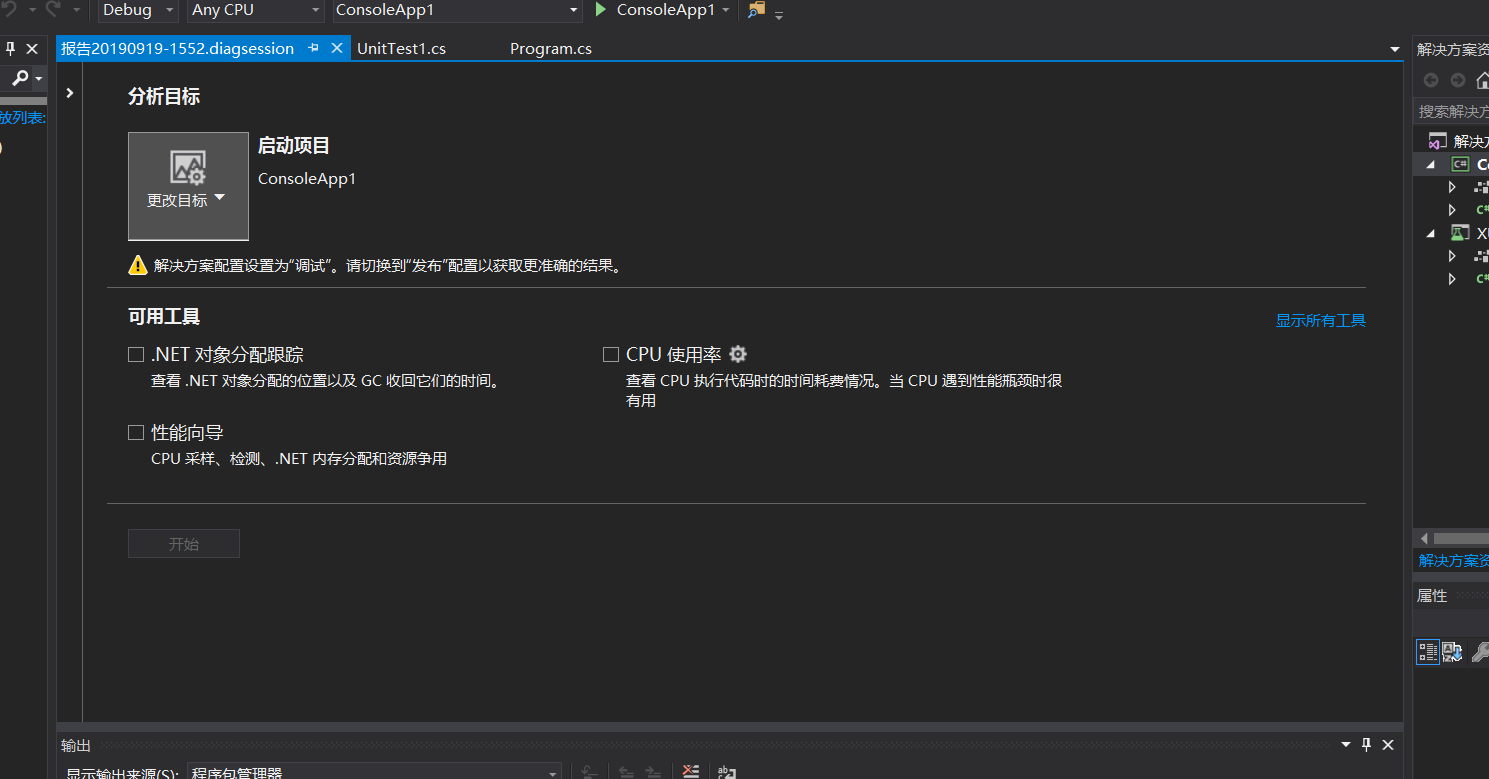Close the diagsession tab
1489x779 pixels.
pyautogui.click(x=337, y=48)
